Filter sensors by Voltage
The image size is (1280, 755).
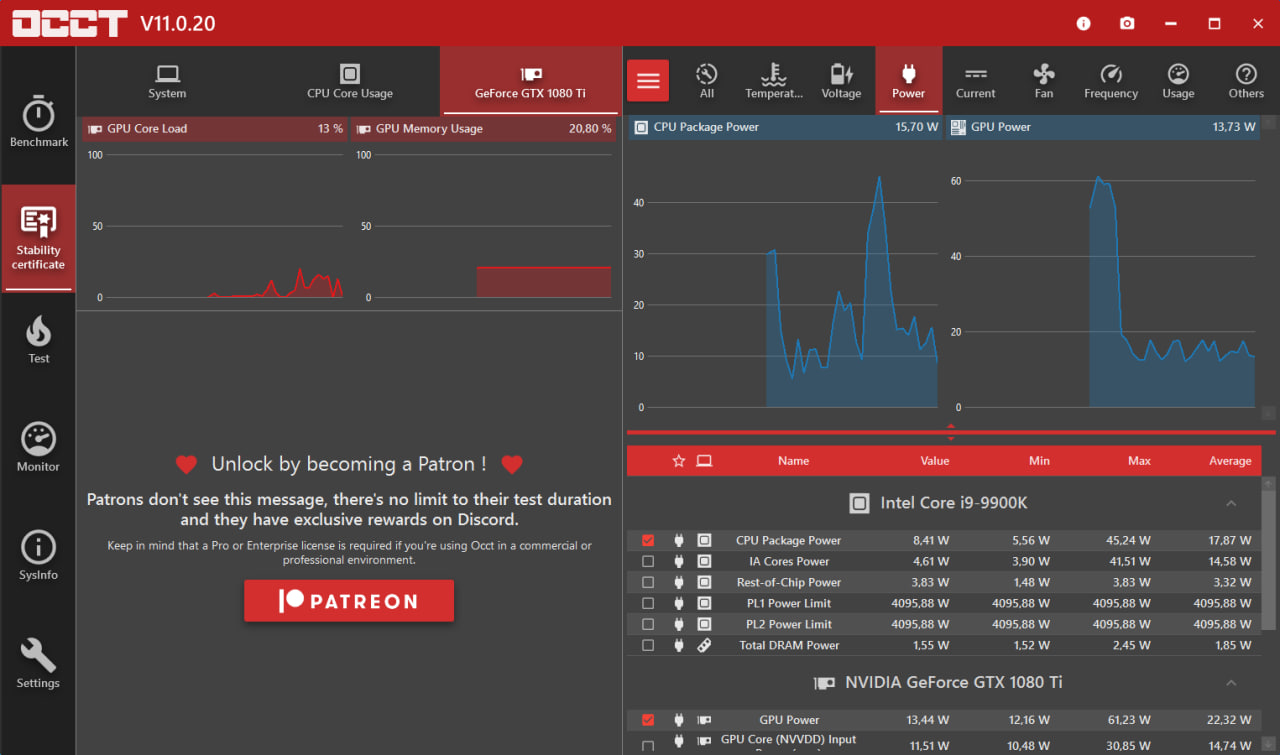click(841, 81)
